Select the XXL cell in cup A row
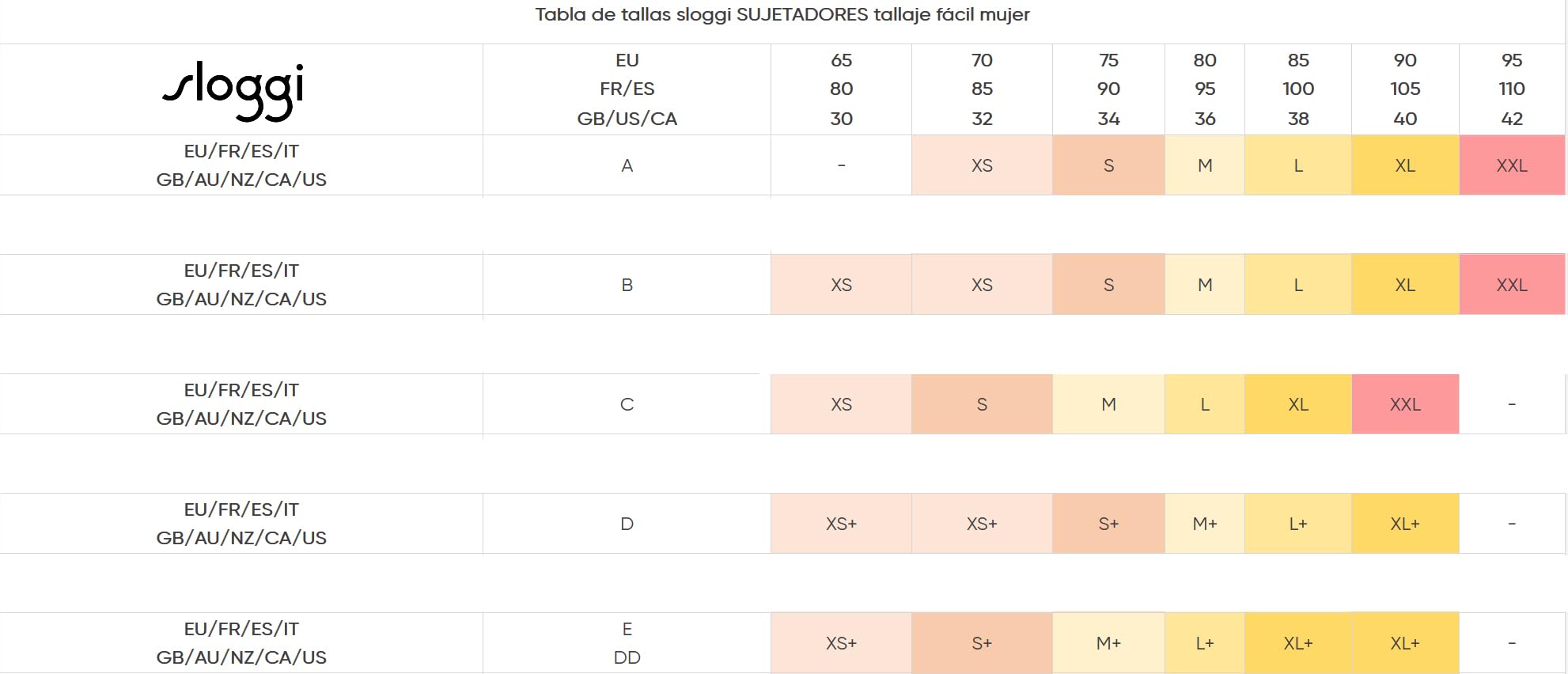Viewport: 1568px width, 674px height. pos(1512,165)
